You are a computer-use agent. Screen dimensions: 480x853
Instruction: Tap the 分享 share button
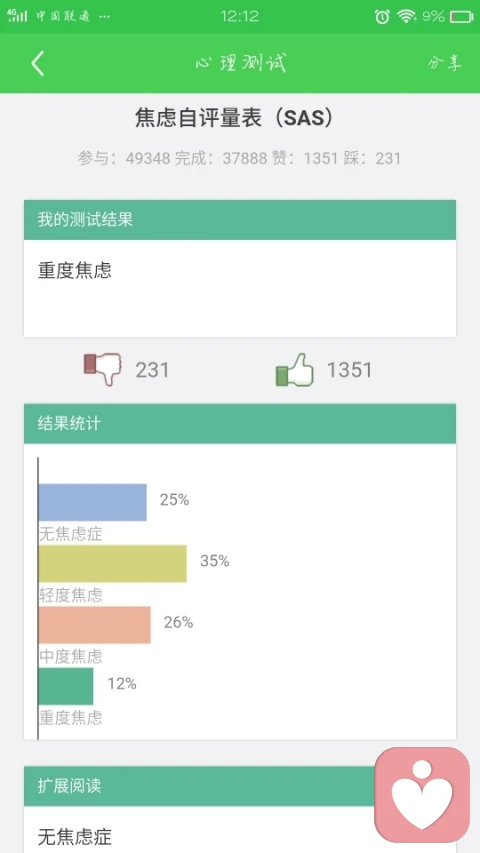[x=445, y=63]
